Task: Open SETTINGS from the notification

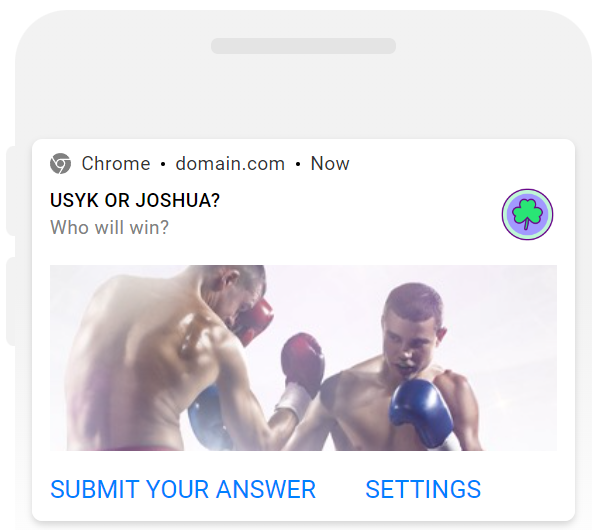Action: tap(423, 489)
